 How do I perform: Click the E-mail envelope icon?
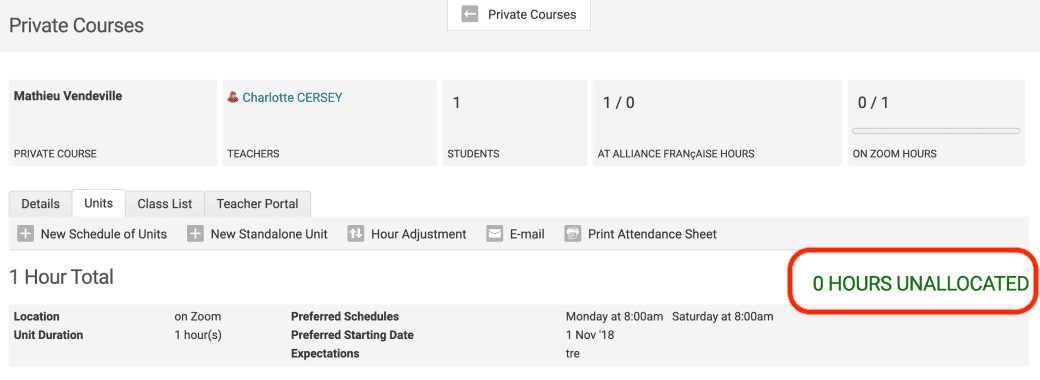(495, 234)
